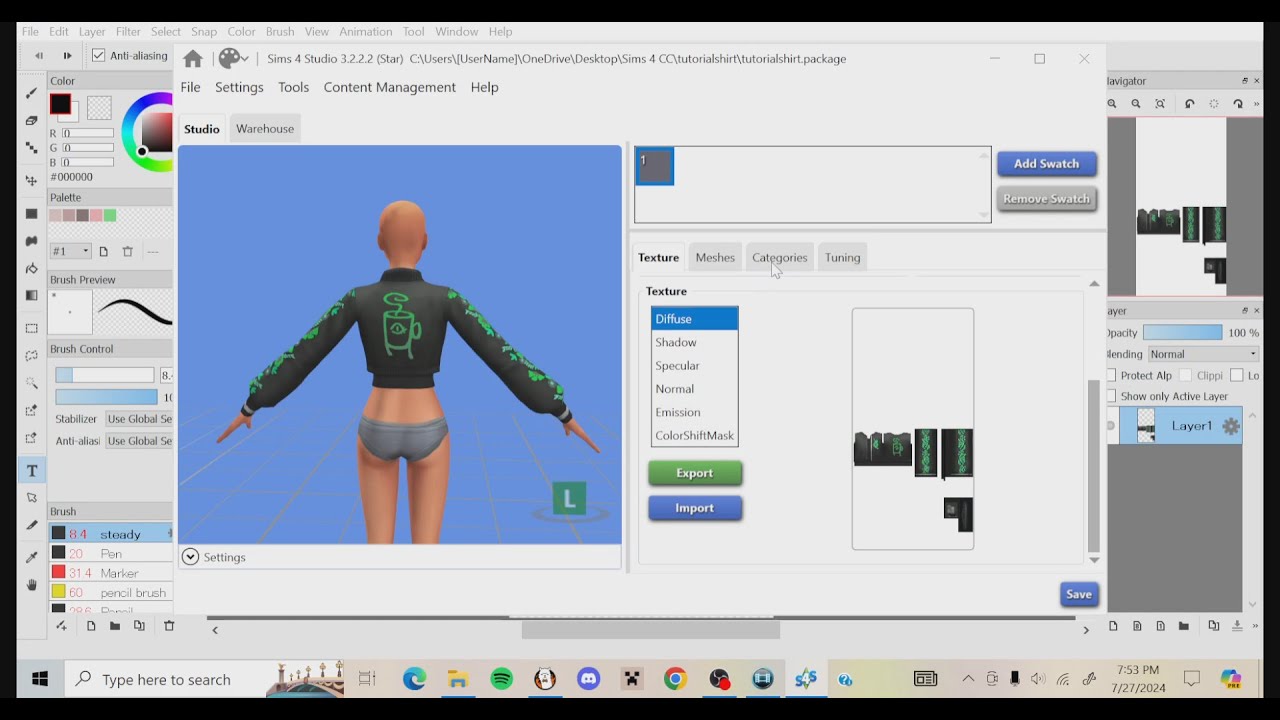Click the Remove Swatch button
The image size is (1280, 720).
click(x=1046, y=199)
